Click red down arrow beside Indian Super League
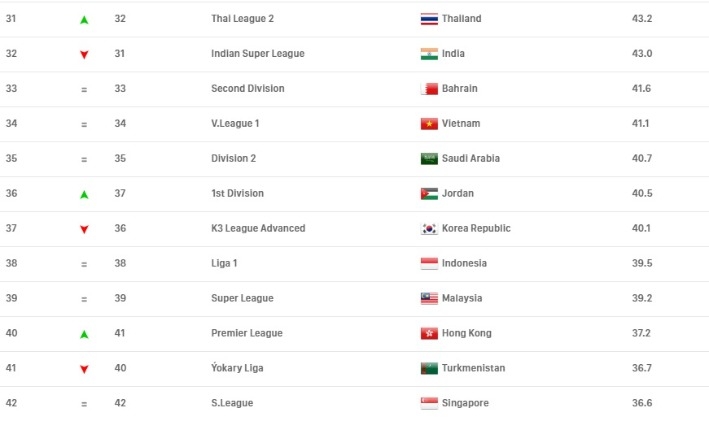709x421 pixels. (84, 55)
